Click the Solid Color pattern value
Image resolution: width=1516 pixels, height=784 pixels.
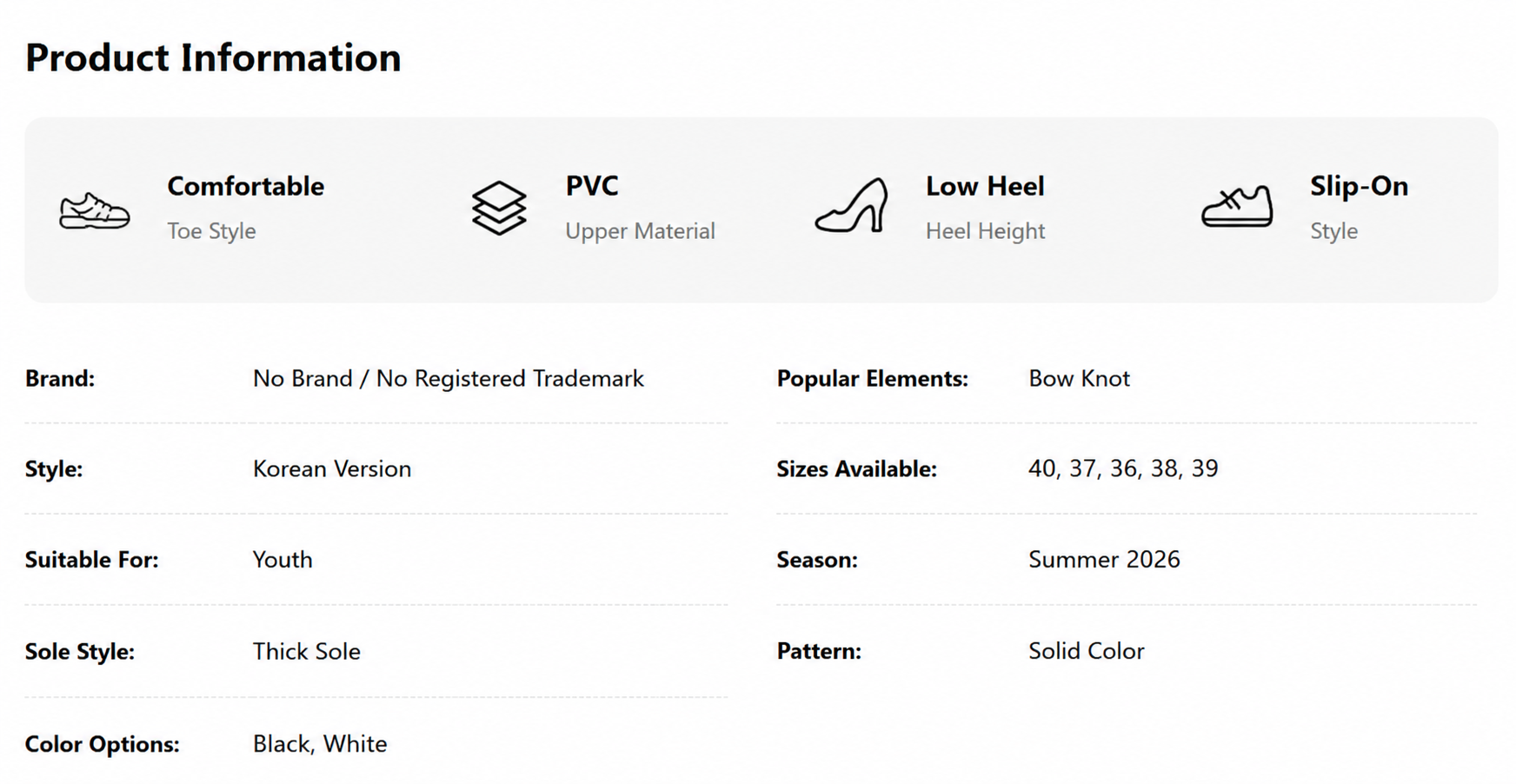[x=1087, y=652]
